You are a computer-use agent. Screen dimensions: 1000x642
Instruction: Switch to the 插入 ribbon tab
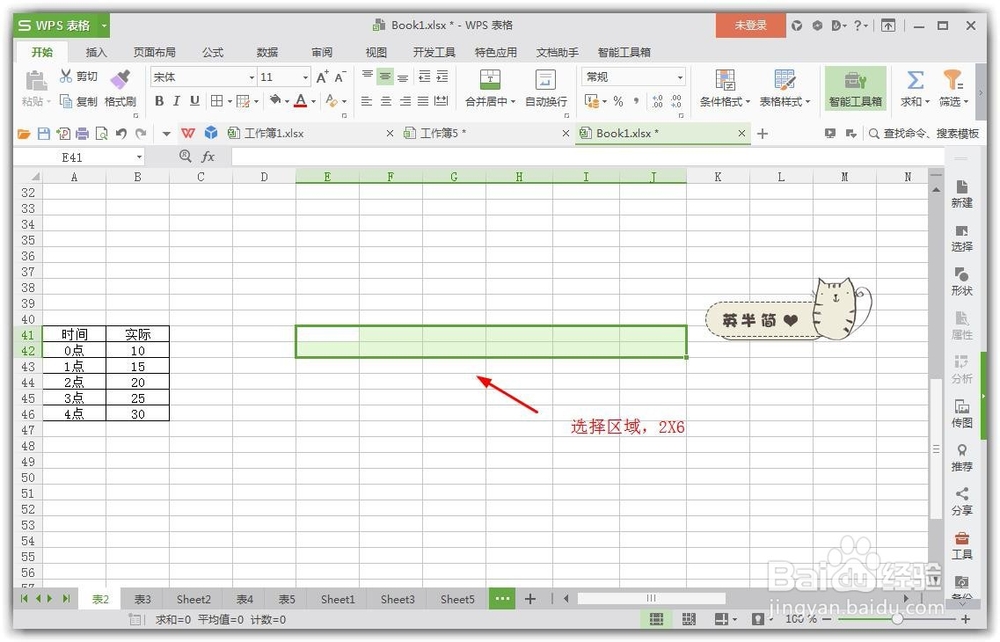pyautogui.click(x=96, y=52)
